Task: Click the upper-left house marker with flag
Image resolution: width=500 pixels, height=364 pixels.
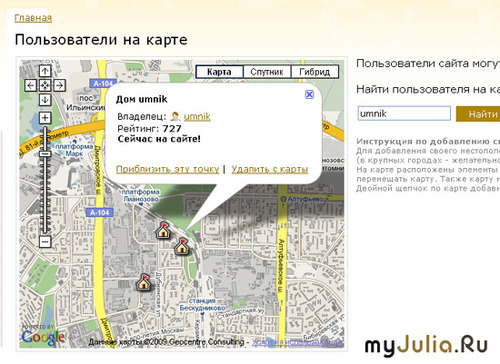Action: 163,230
